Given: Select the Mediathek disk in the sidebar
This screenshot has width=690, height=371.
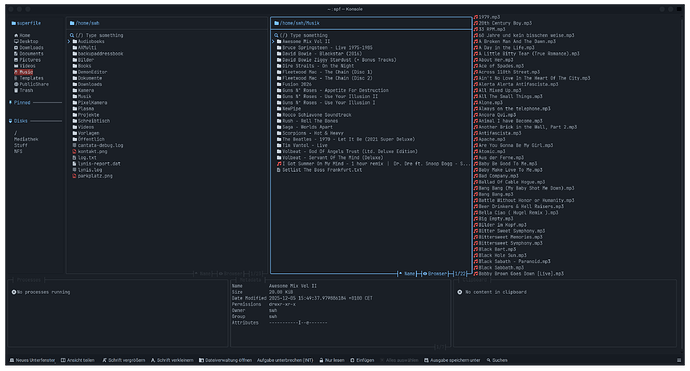Looking at the screenshot, I should 26,139.
